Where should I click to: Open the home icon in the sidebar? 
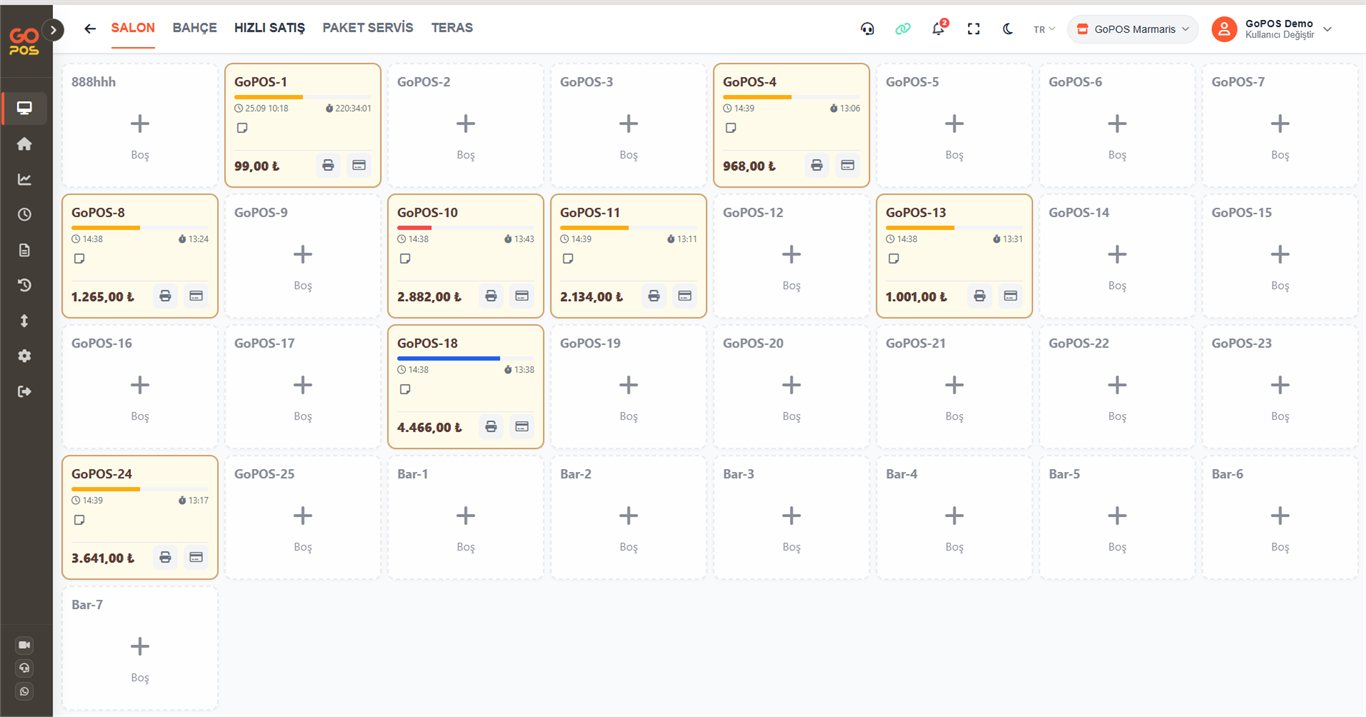point(25,144)
